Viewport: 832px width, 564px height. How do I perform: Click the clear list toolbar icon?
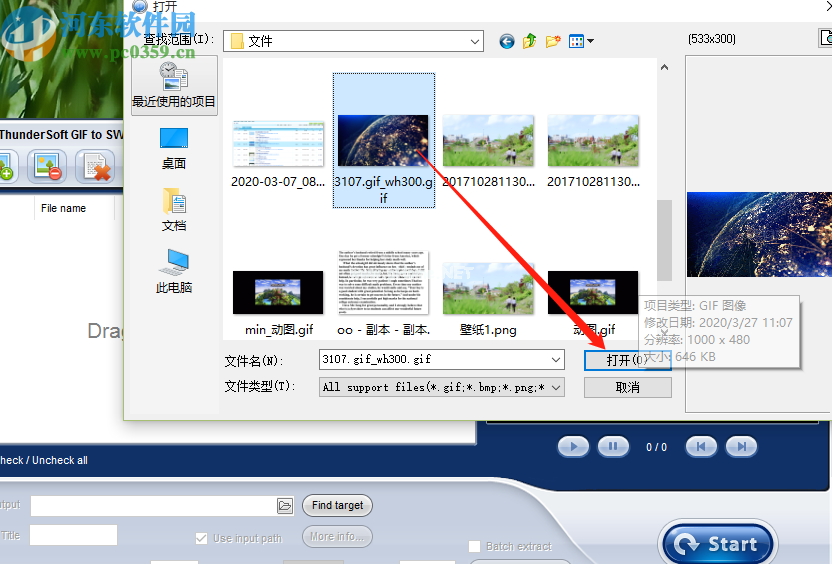(x=96, y=166)
